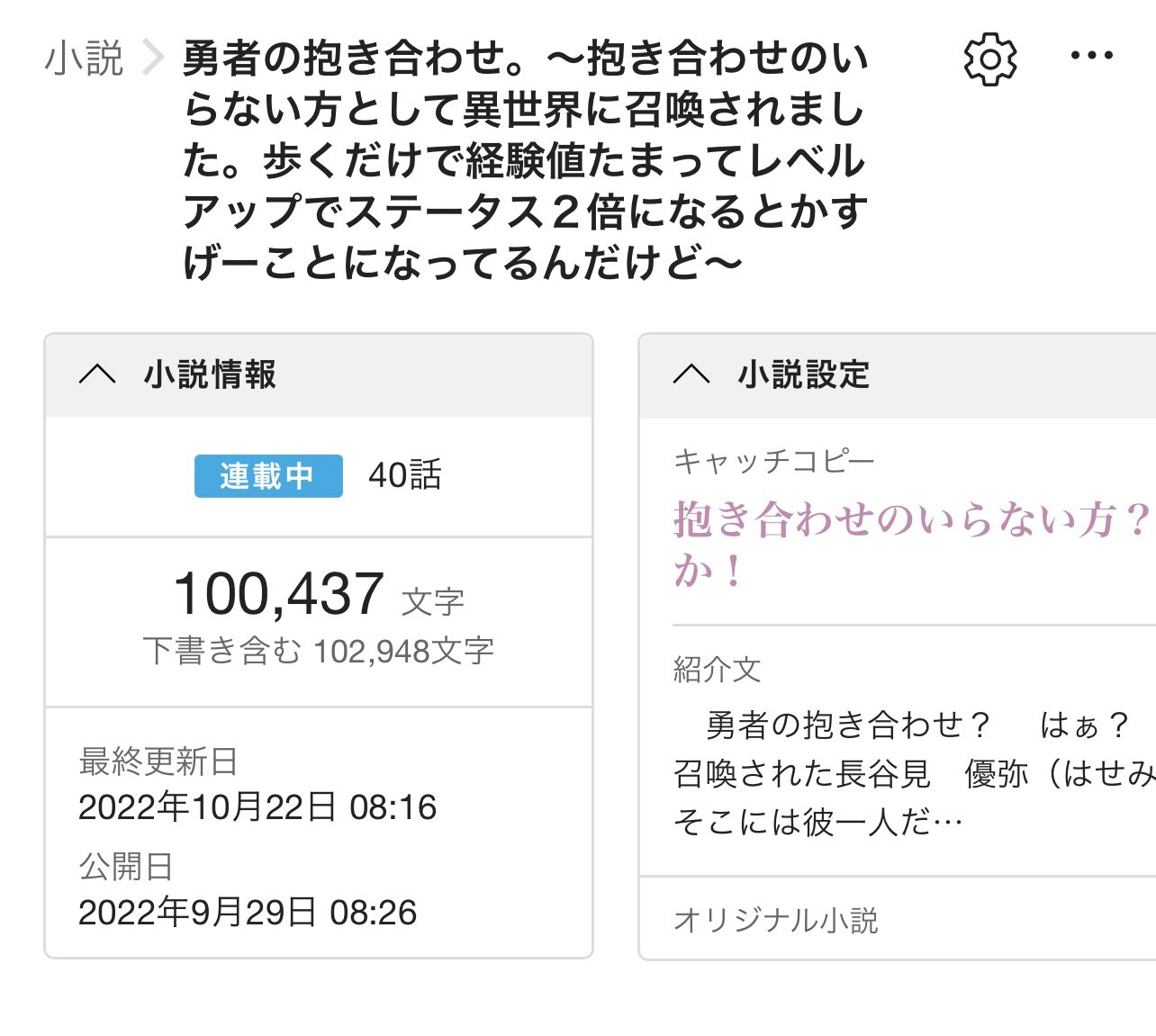This screenshot has width=1156, height=1036.
Task: Click the blue 連載中 status badge
Action: [x=268, y=475]
